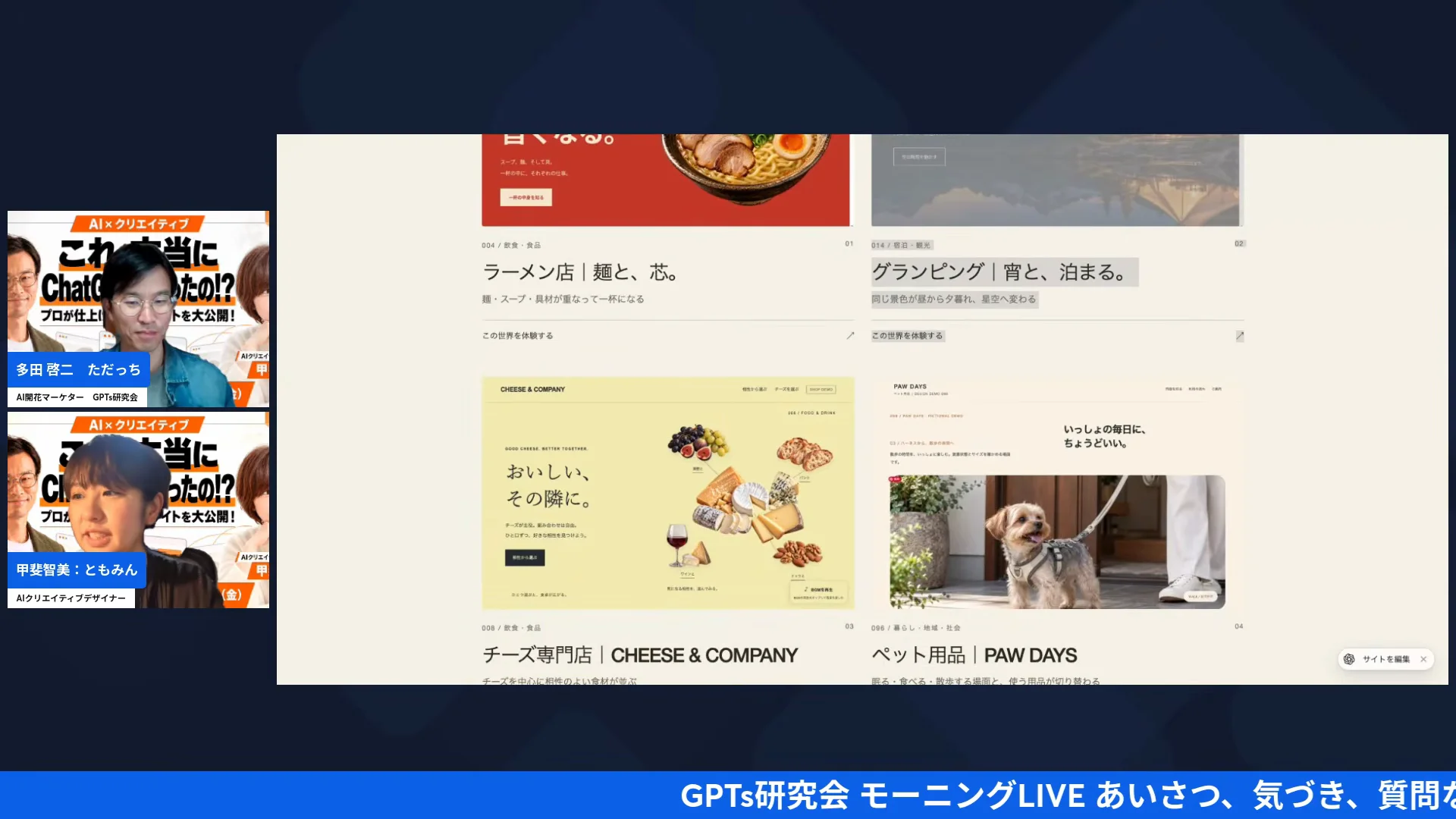Click the dark button in the cheese preview
This screenshot has width=1456, height=819.
pyautogui.click(x=525, y=557)
